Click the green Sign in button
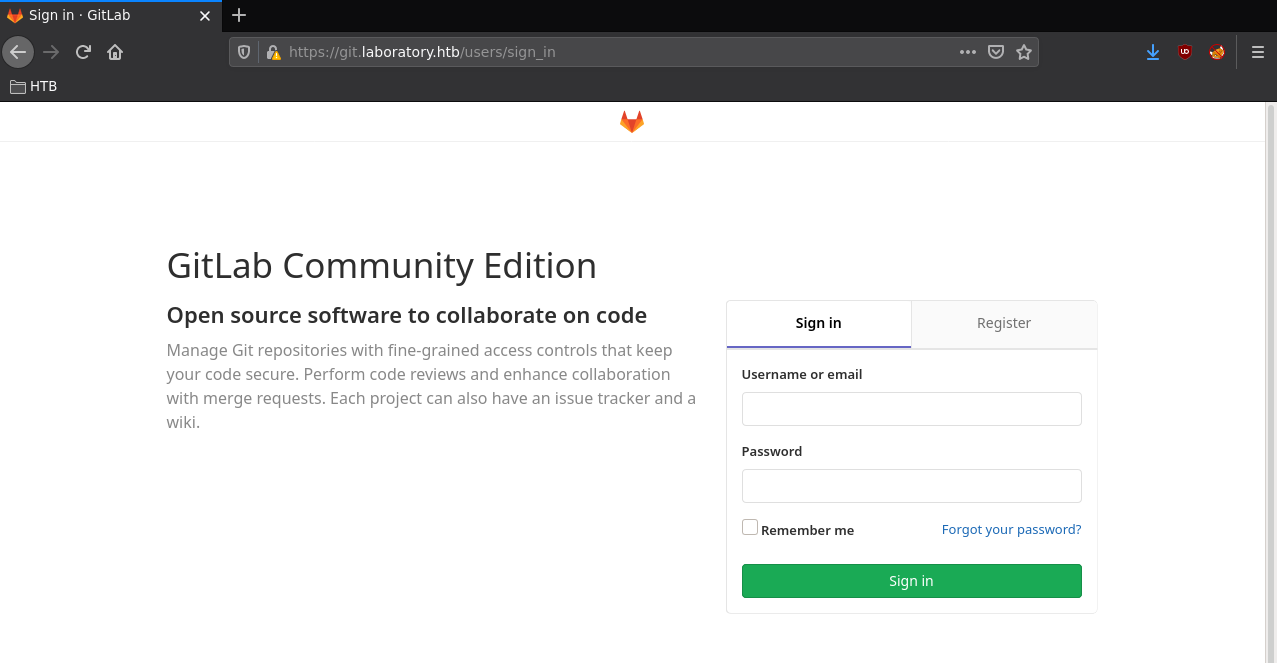The width and height of the screenshot is (1277, 663). (x=912, y=581)
